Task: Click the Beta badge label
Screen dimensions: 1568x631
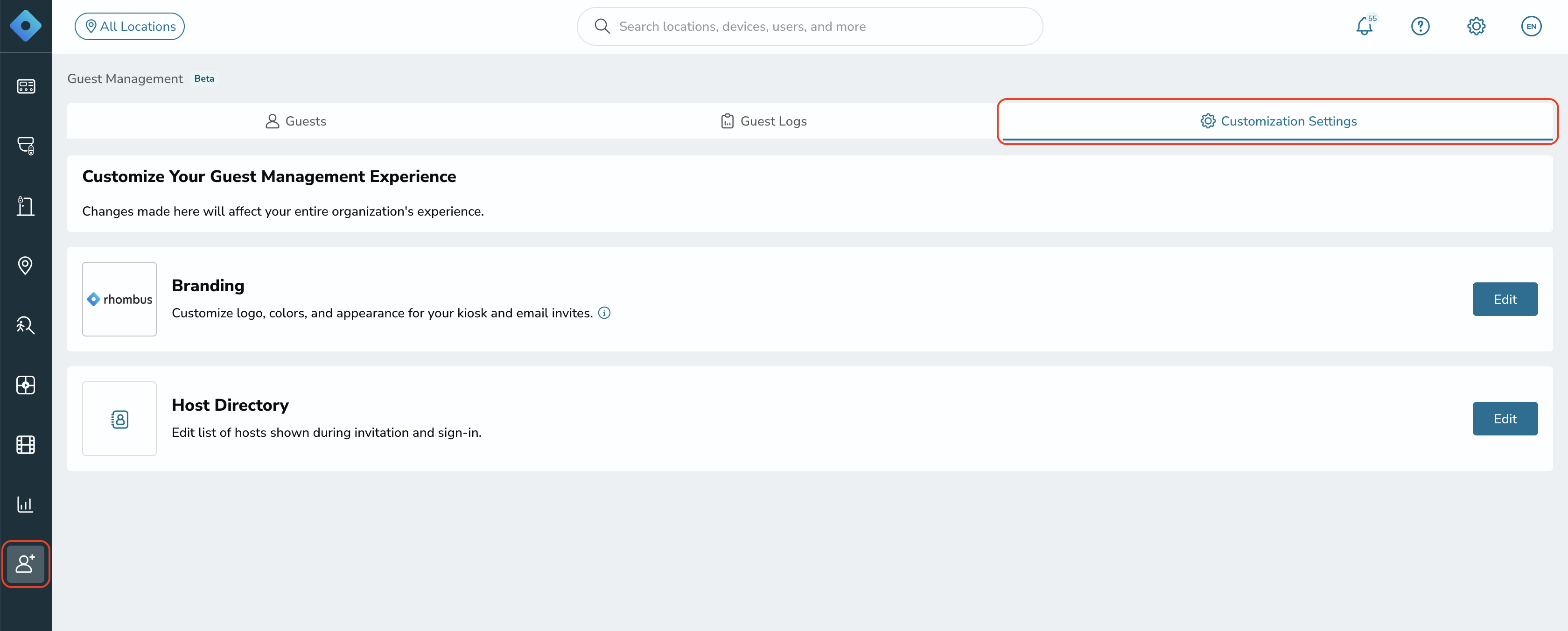Action: (204, 78)
